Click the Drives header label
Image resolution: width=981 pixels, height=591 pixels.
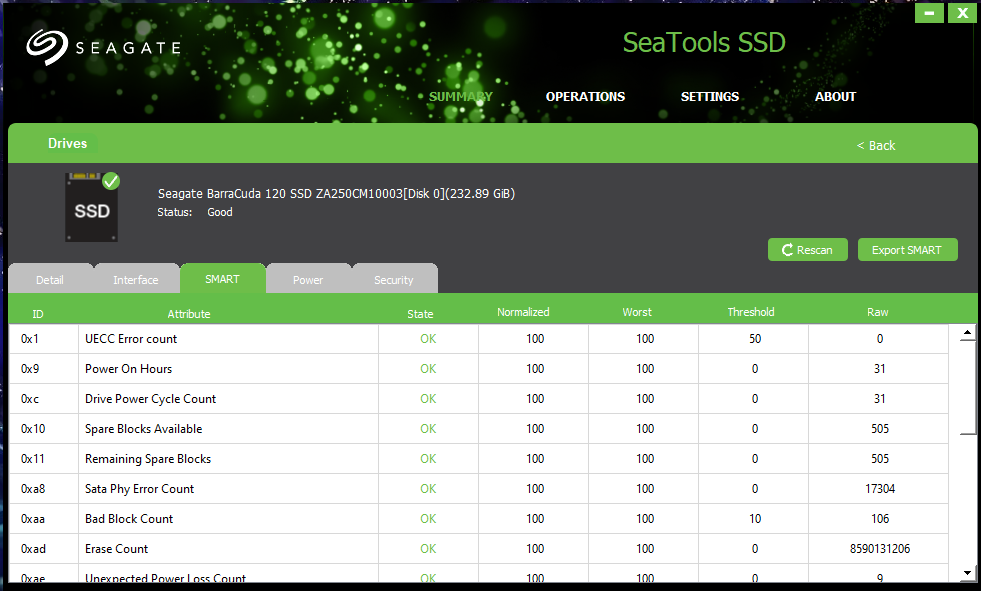pyautogui.click(x=68, y=143)
